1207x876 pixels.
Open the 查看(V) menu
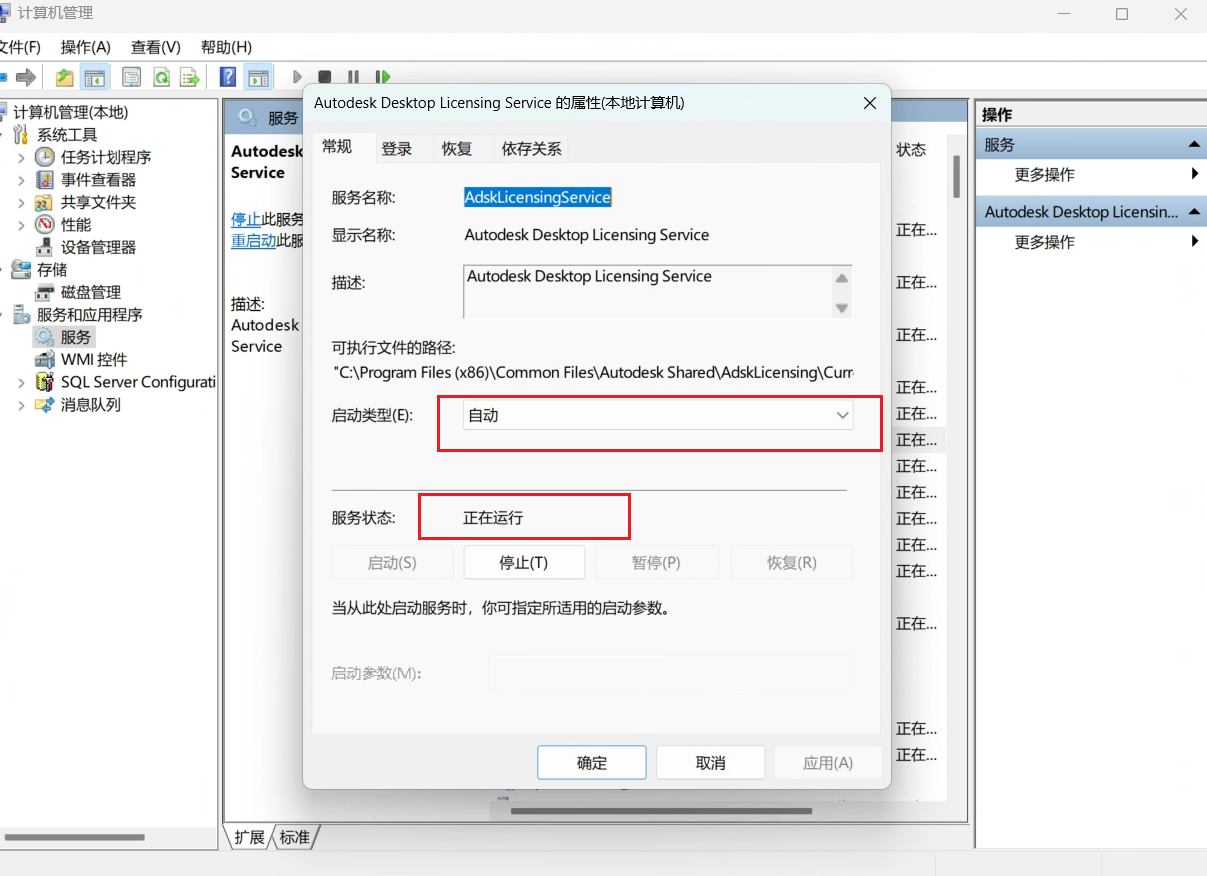[156, 47]
